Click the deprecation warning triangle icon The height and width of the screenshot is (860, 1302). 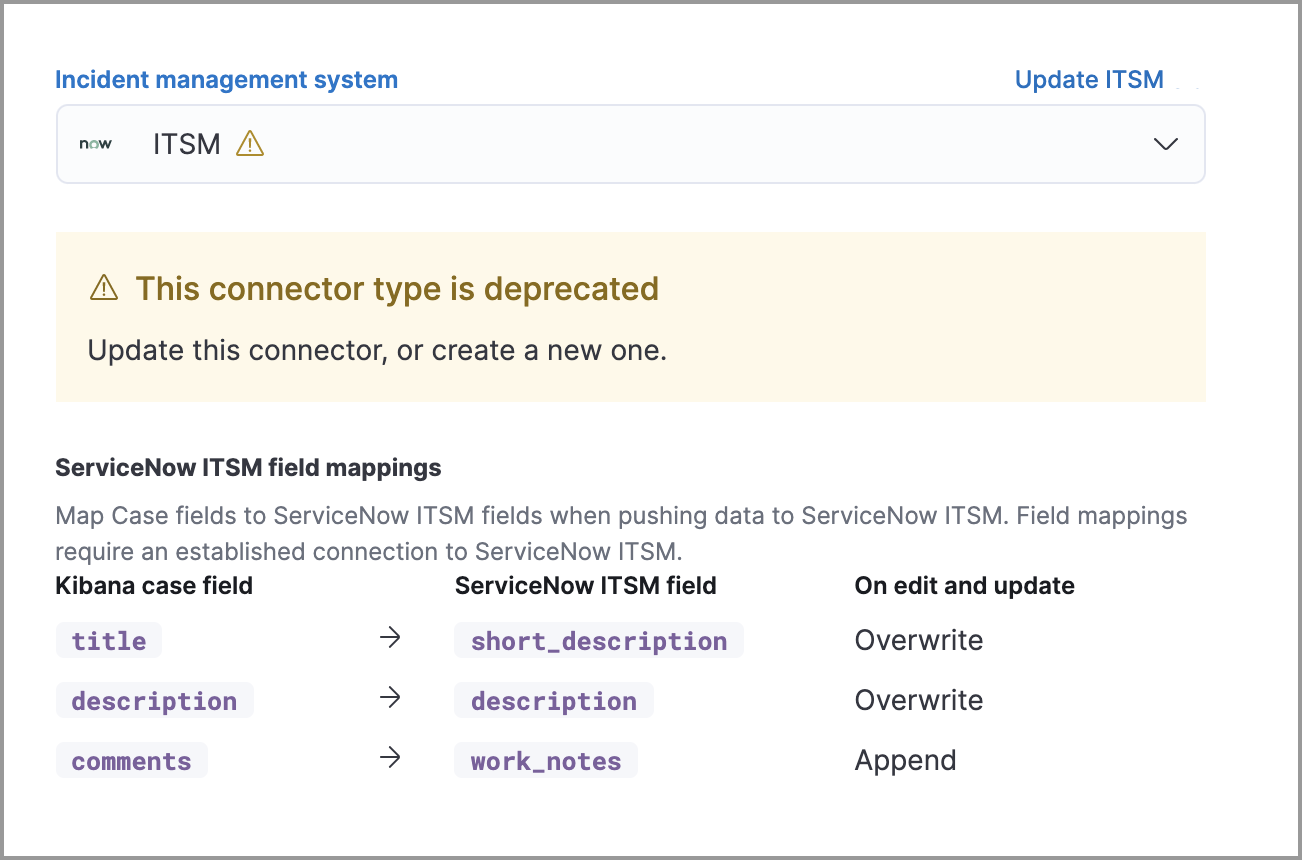[101, 288]
